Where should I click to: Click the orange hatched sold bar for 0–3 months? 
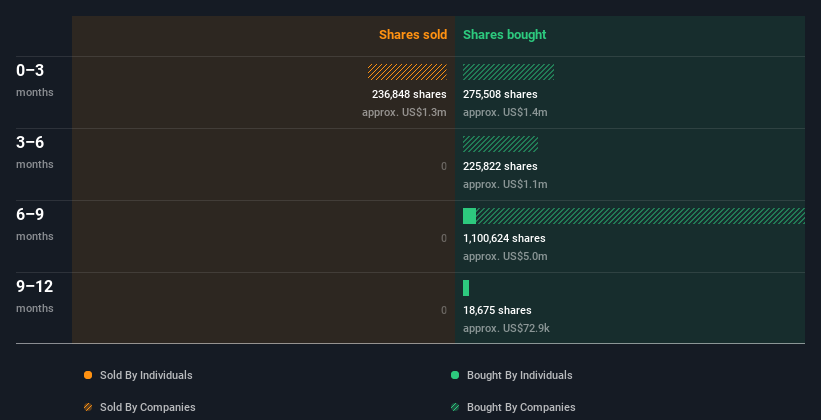click(x=407, y=72)
